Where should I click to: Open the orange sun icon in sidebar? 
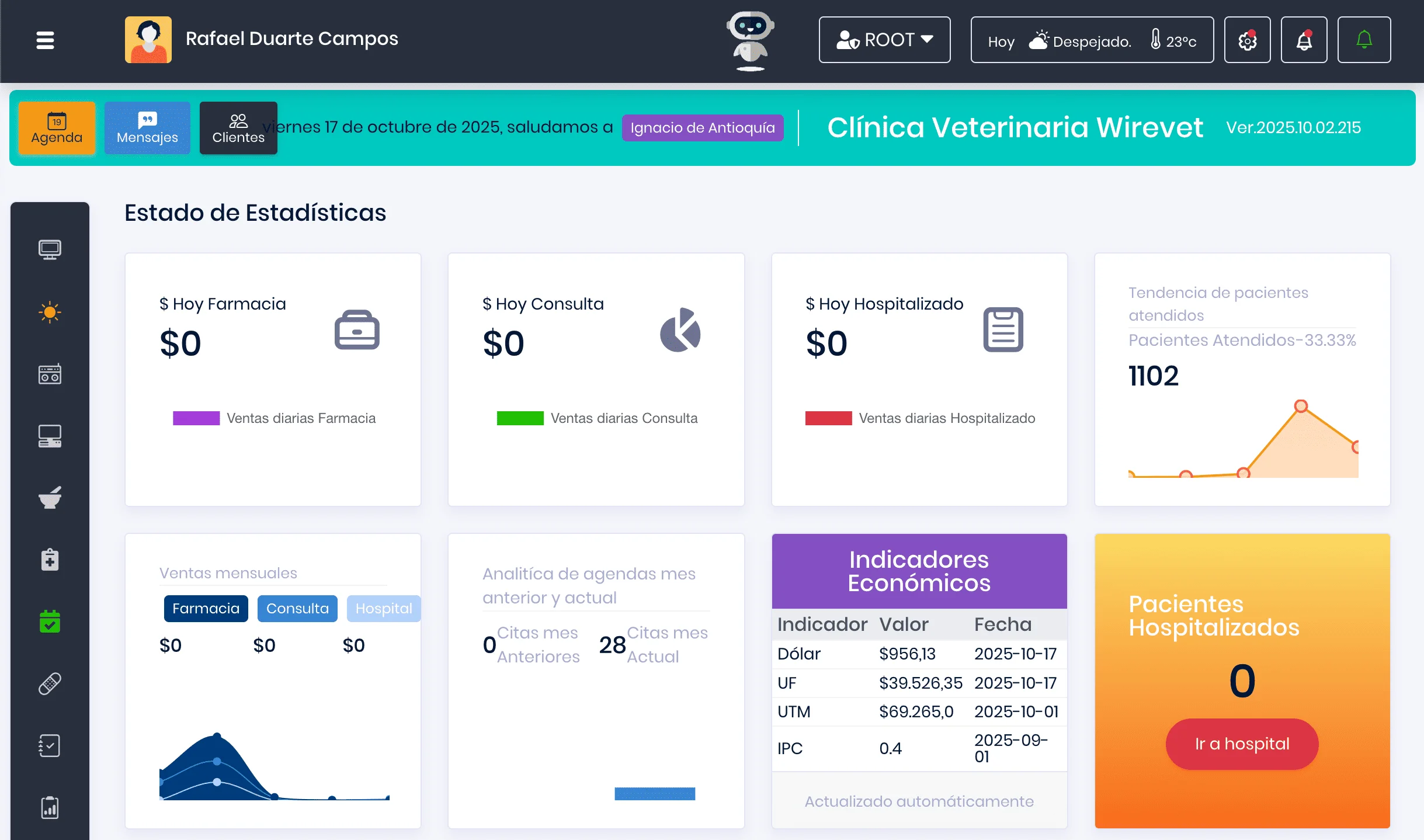coord(50,313)
